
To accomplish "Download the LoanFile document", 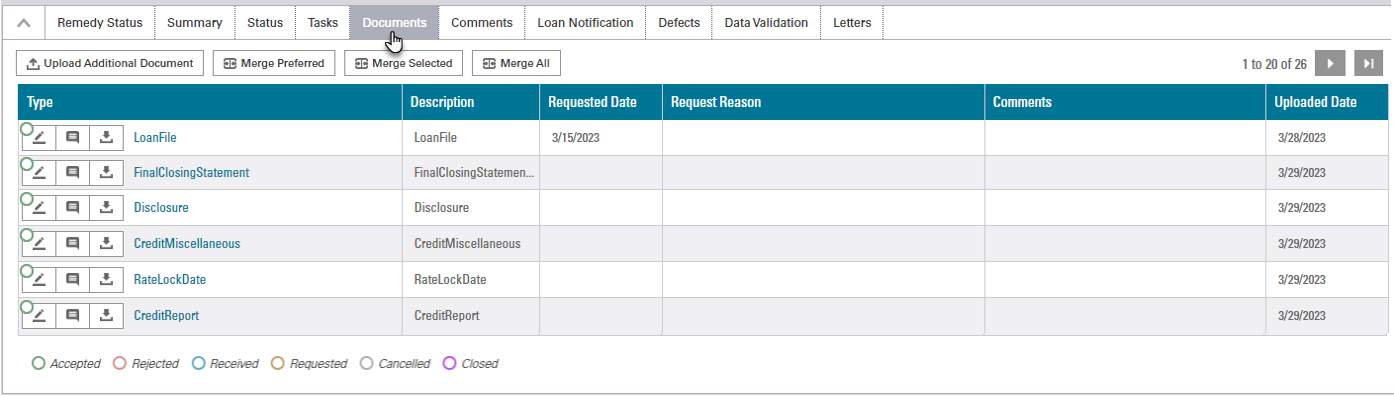I will point(106,138).
